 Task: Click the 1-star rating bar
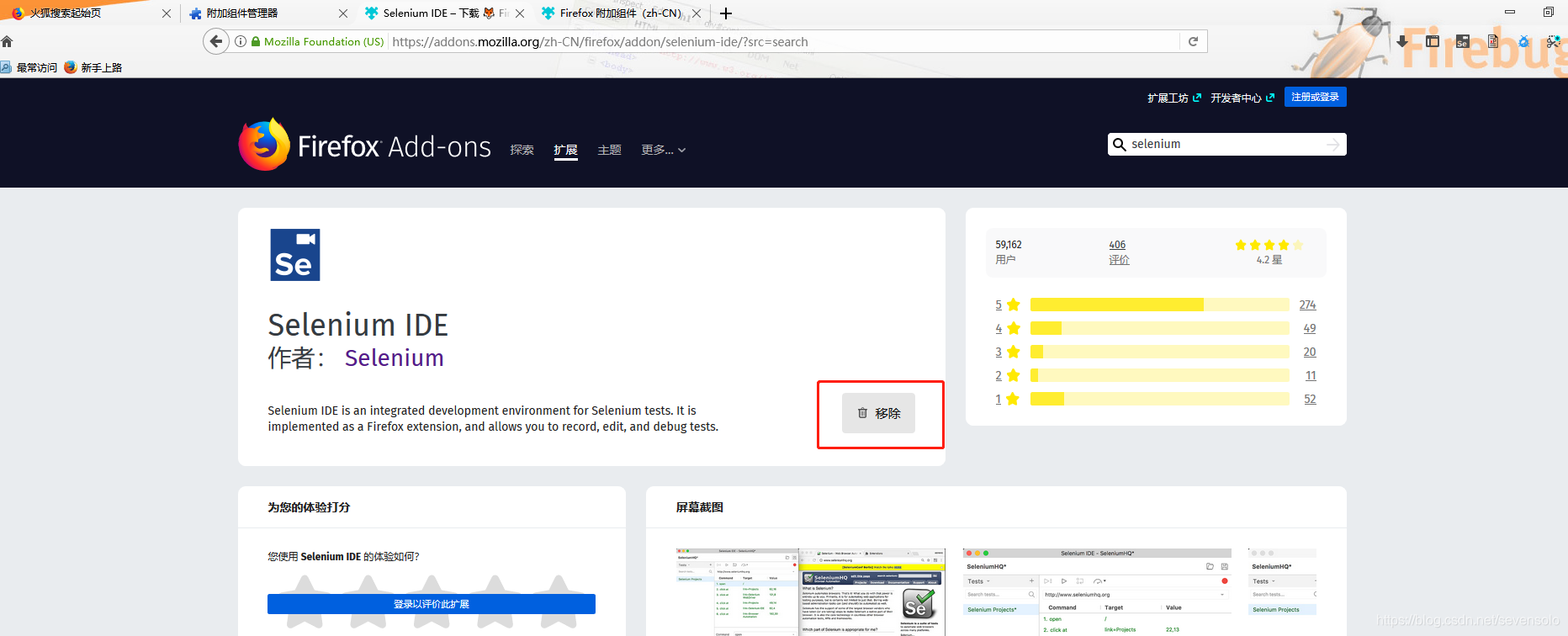(x=1160, y=399)
